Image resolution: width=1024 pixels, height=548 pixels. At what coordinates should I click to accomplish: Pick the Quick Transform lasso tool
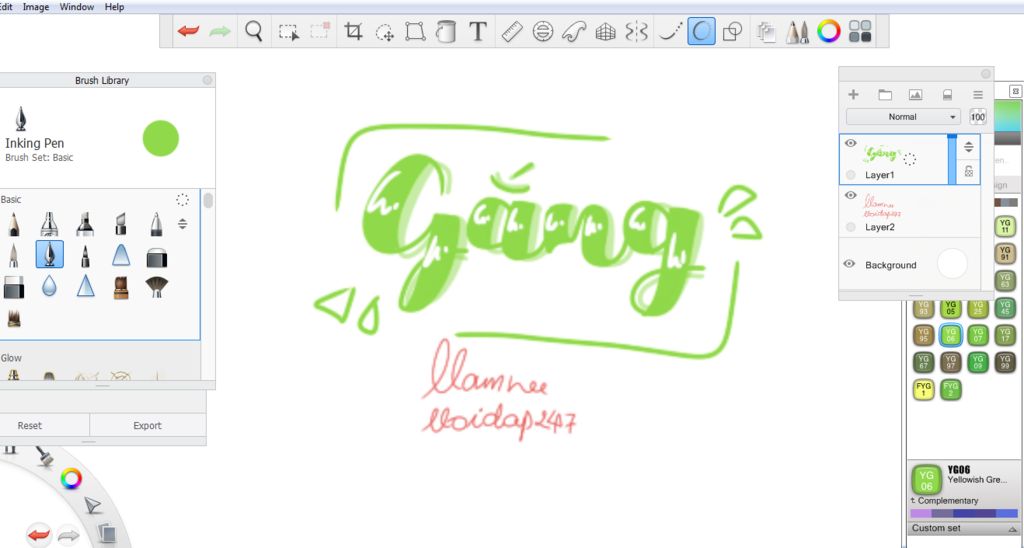[x=385, y=32]
